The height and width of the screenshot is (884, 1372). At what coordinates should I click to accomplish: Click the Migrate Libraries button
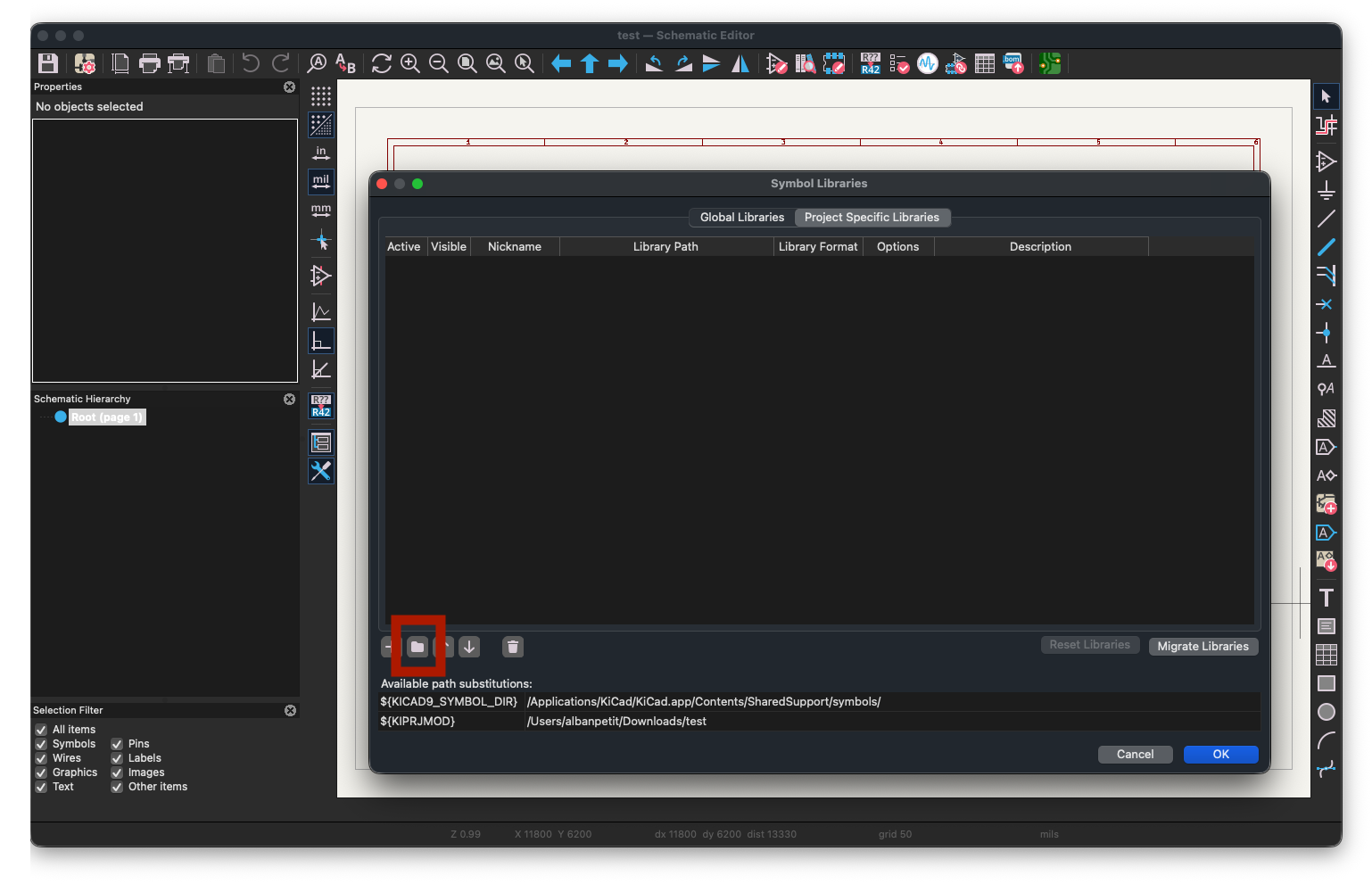pyautogui.click(x=1203, y=647)
